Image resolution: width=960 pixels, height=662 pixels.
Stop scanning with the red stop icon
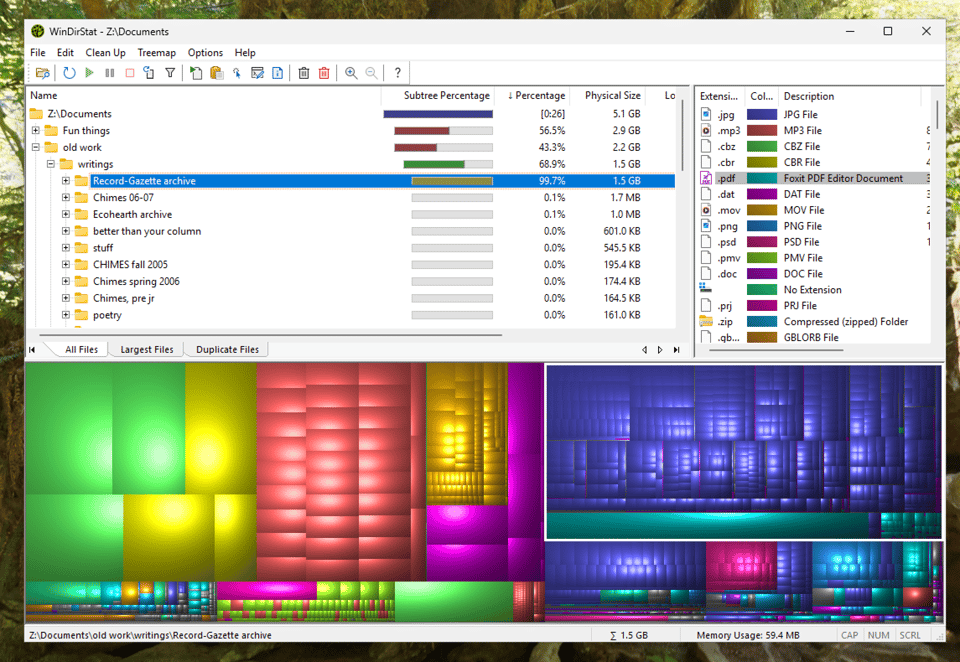[131, 72]
